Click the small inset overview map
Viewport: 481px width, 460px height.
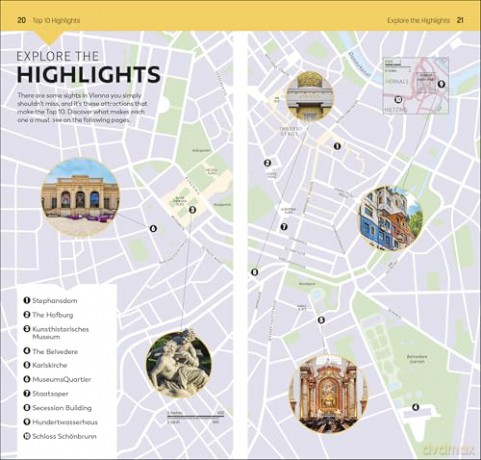tap(416, 86)
